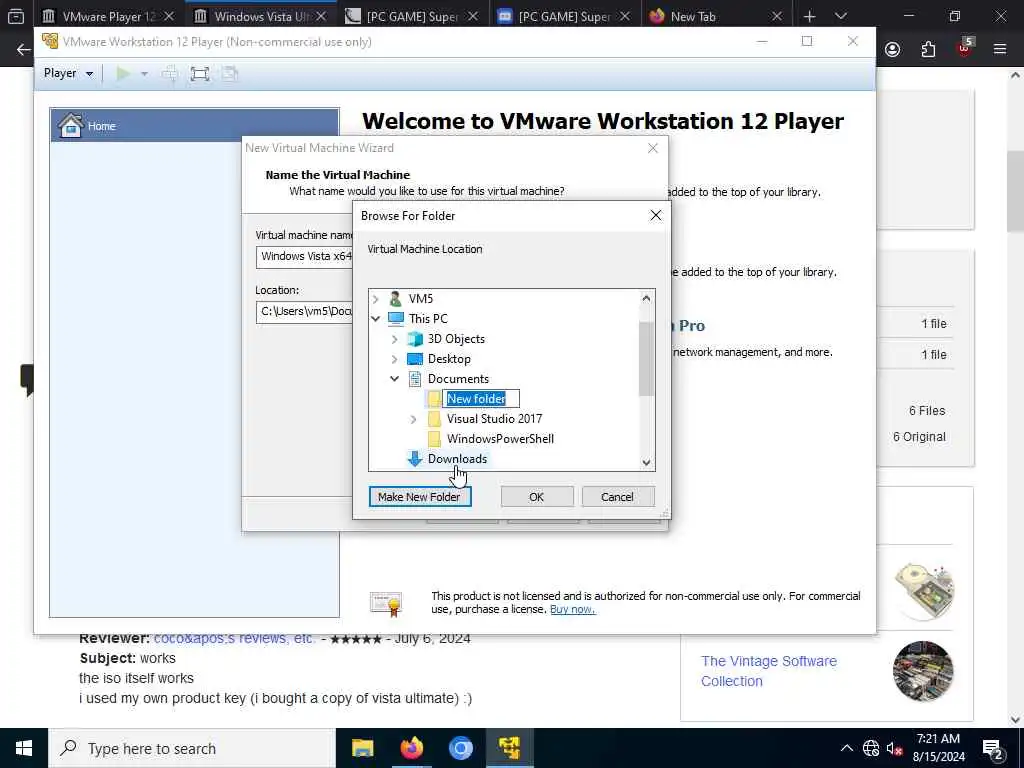1024x768 pixels.
Task: Select the WindowsPowerShell folder
Action: click(500, 439)
